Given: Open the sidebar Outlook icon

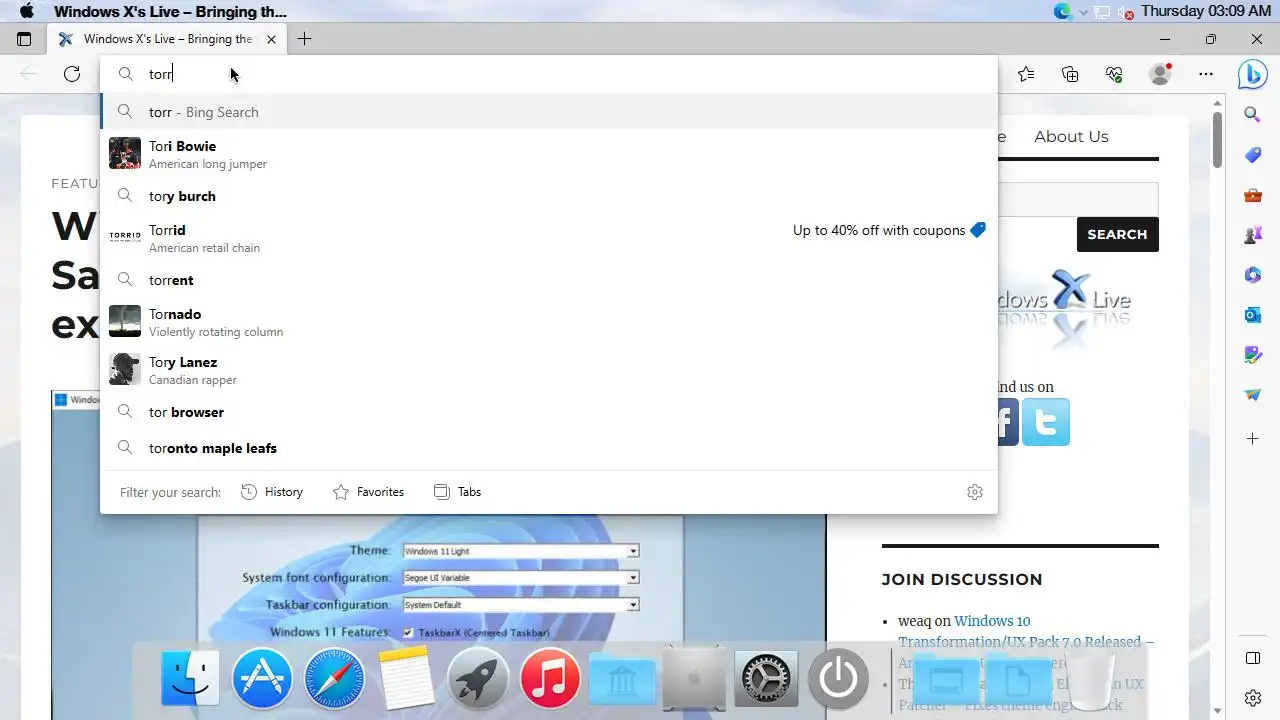Looking at the screenshot, I should (1252, 315).
